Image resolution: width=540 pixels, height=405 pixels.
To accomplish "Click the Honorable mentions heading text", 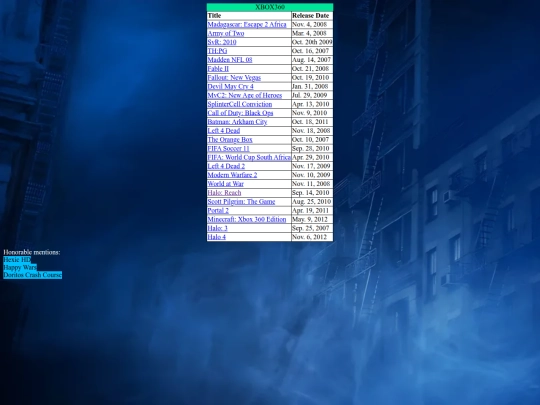I will (x=32, y=252).
